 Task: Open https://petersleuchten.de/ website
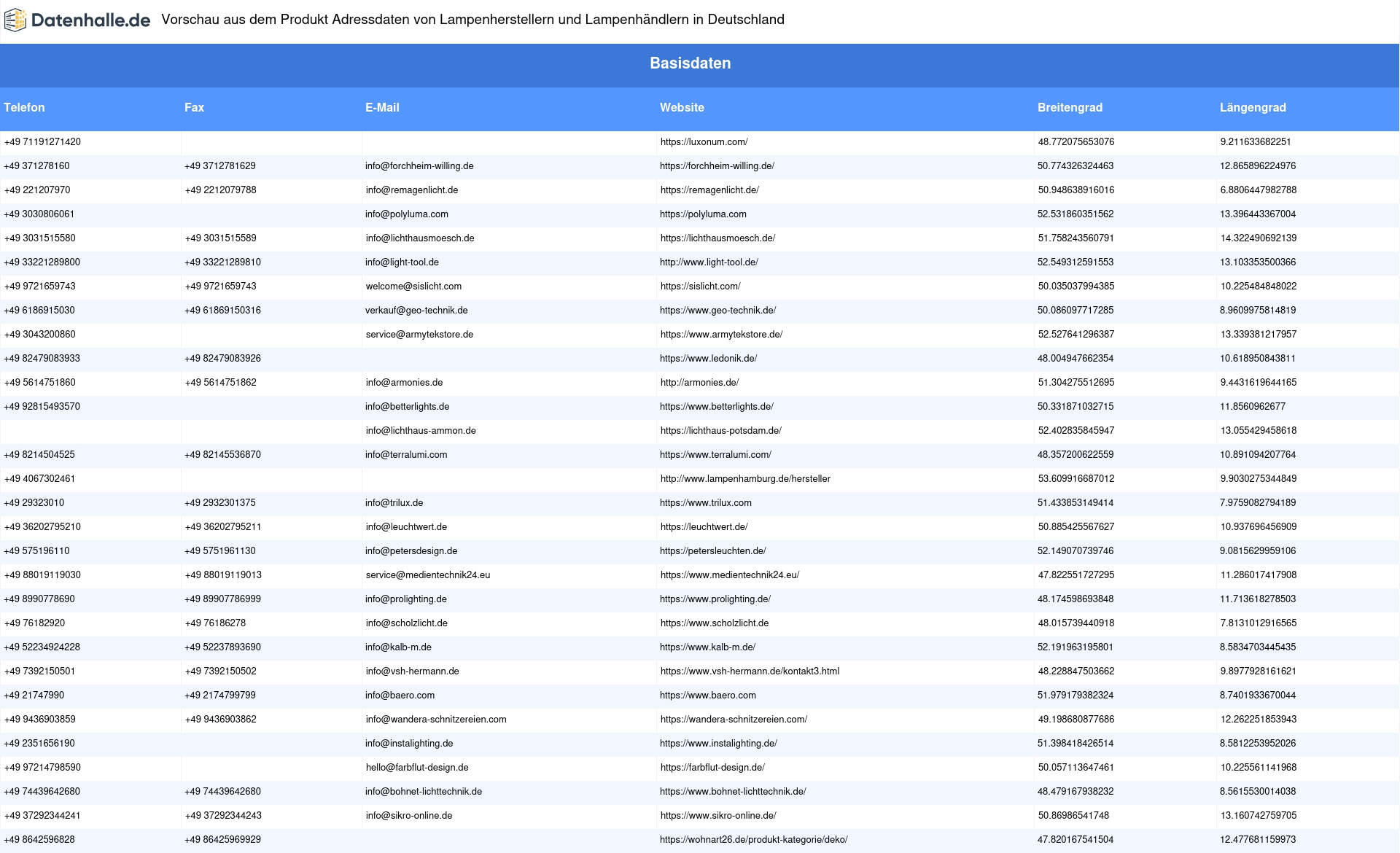coord(712,551)
